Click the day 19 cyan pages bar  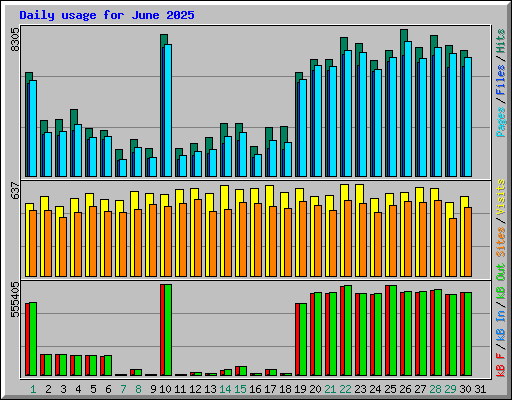pos(303,128)
